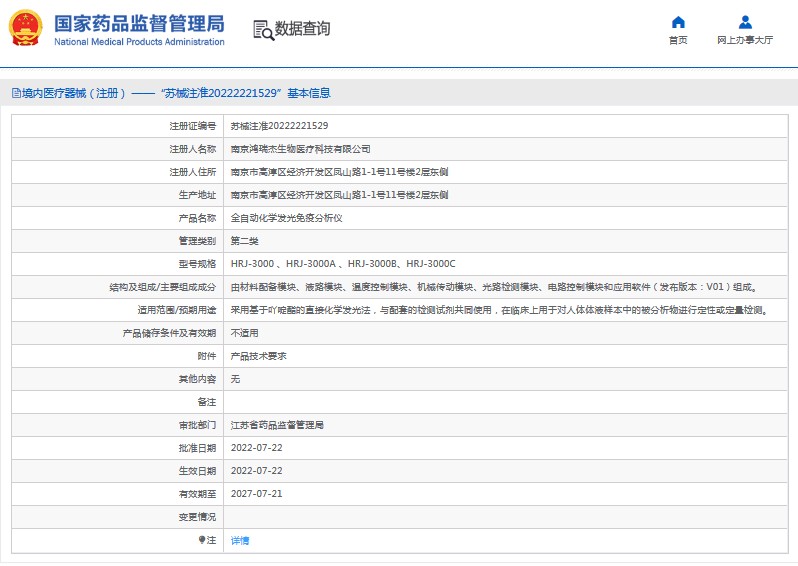The width and height of the screenshot is (798, 566).
Task: Click the 型号规格 row label
Action: 197,264
